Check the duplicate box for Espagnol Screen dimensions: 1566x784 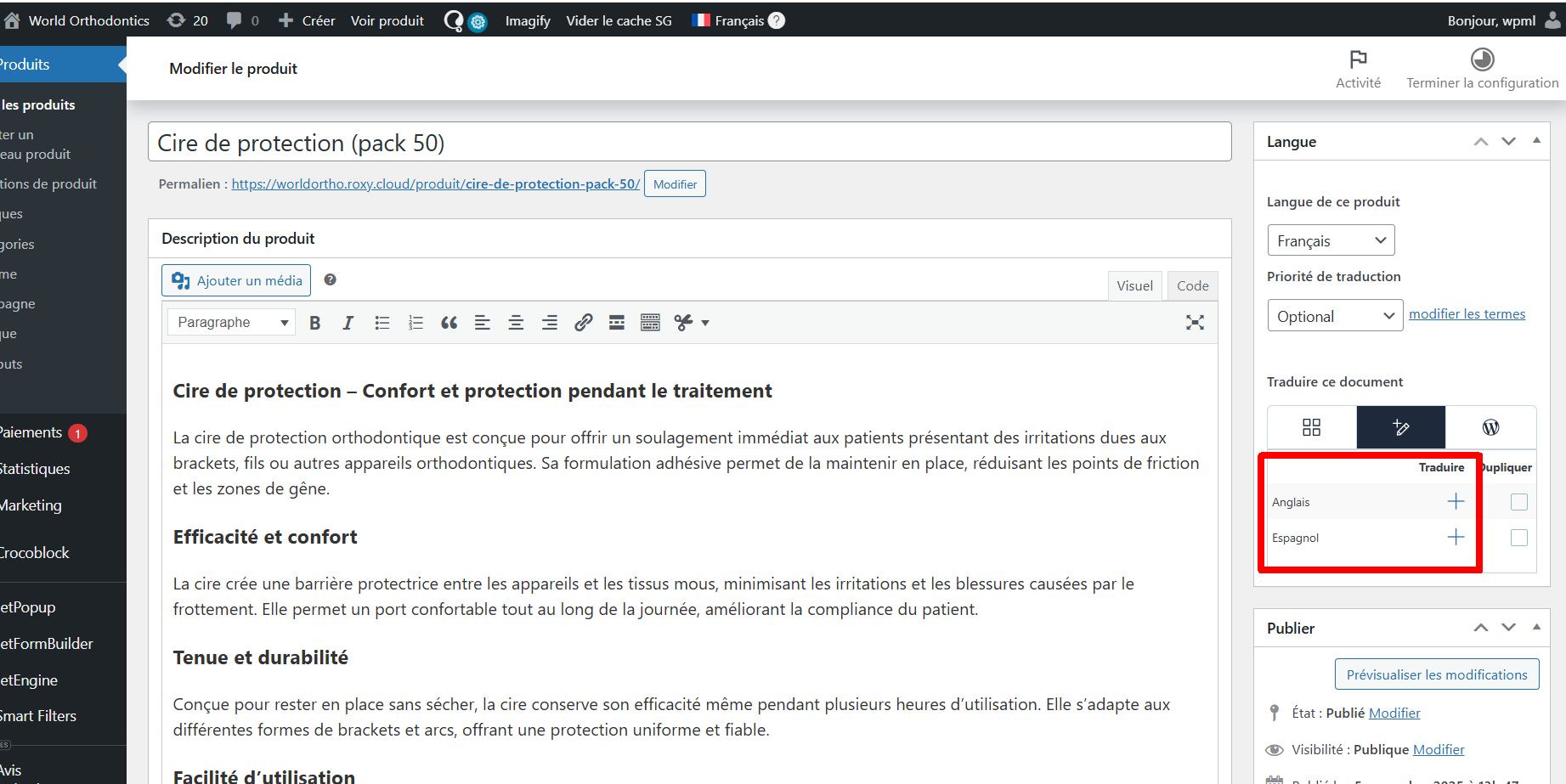coord(1518,538)
